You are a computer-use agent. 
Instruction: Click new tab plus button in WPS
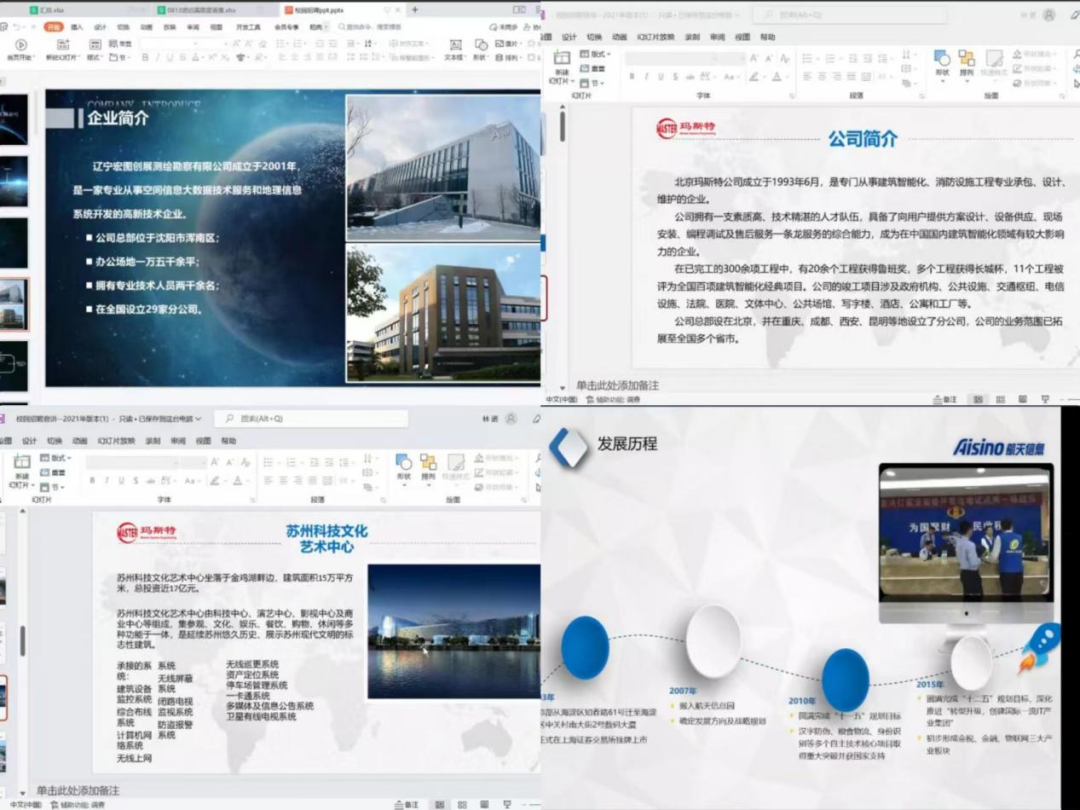pyautogui.click(x=415, y=10)
